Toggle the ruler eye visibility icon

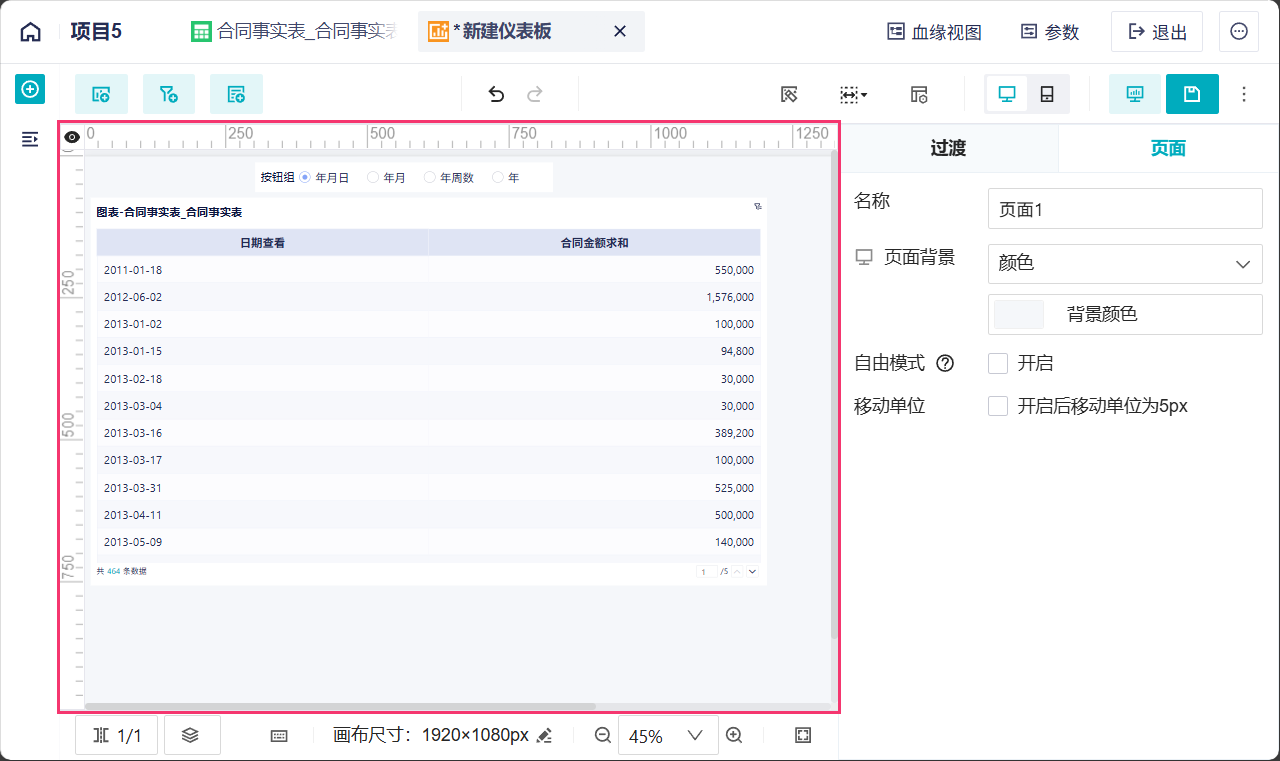point(72,137)
